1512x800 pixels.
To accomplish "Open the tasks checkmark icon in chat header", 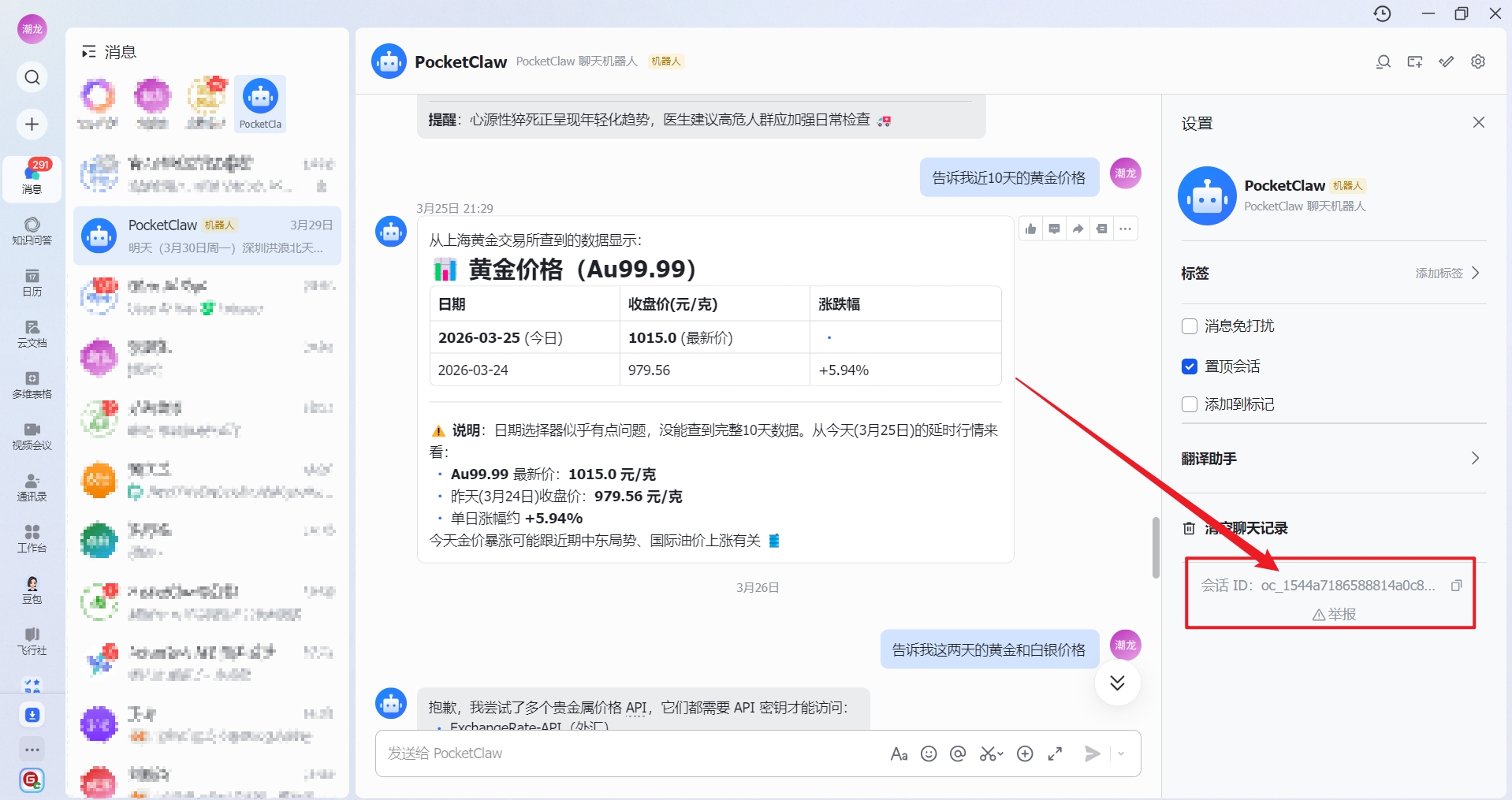I will coord(1447,61).
